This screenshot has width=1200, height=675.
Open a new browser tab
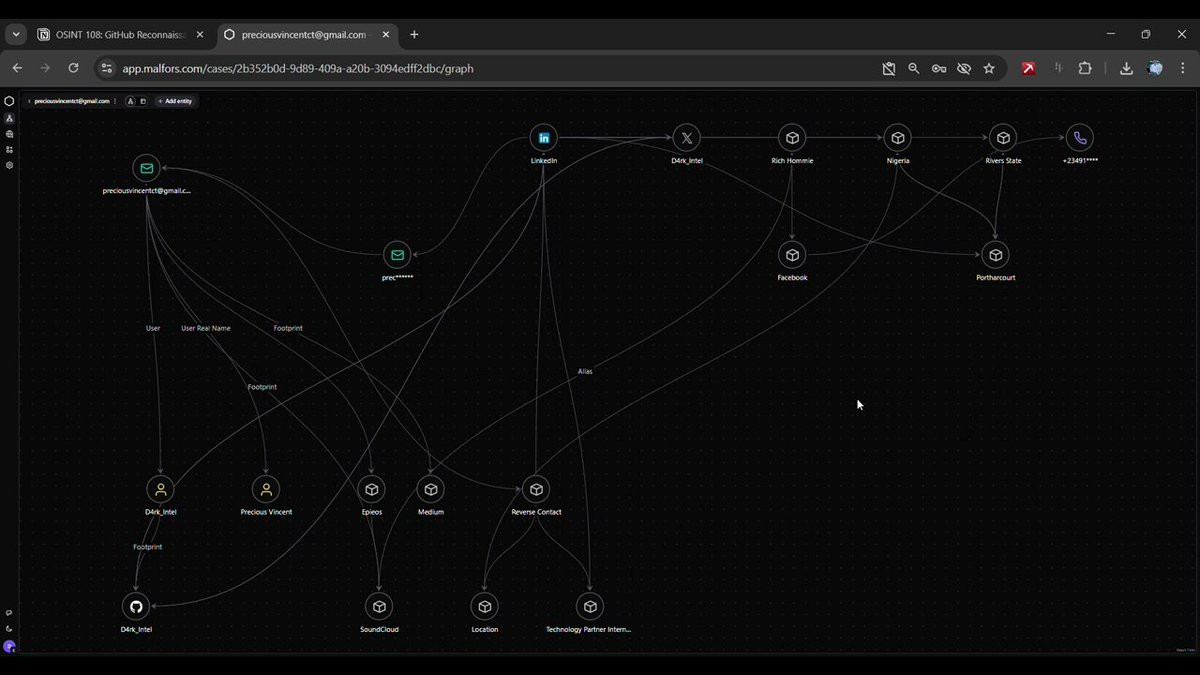[x=414, y=34]
